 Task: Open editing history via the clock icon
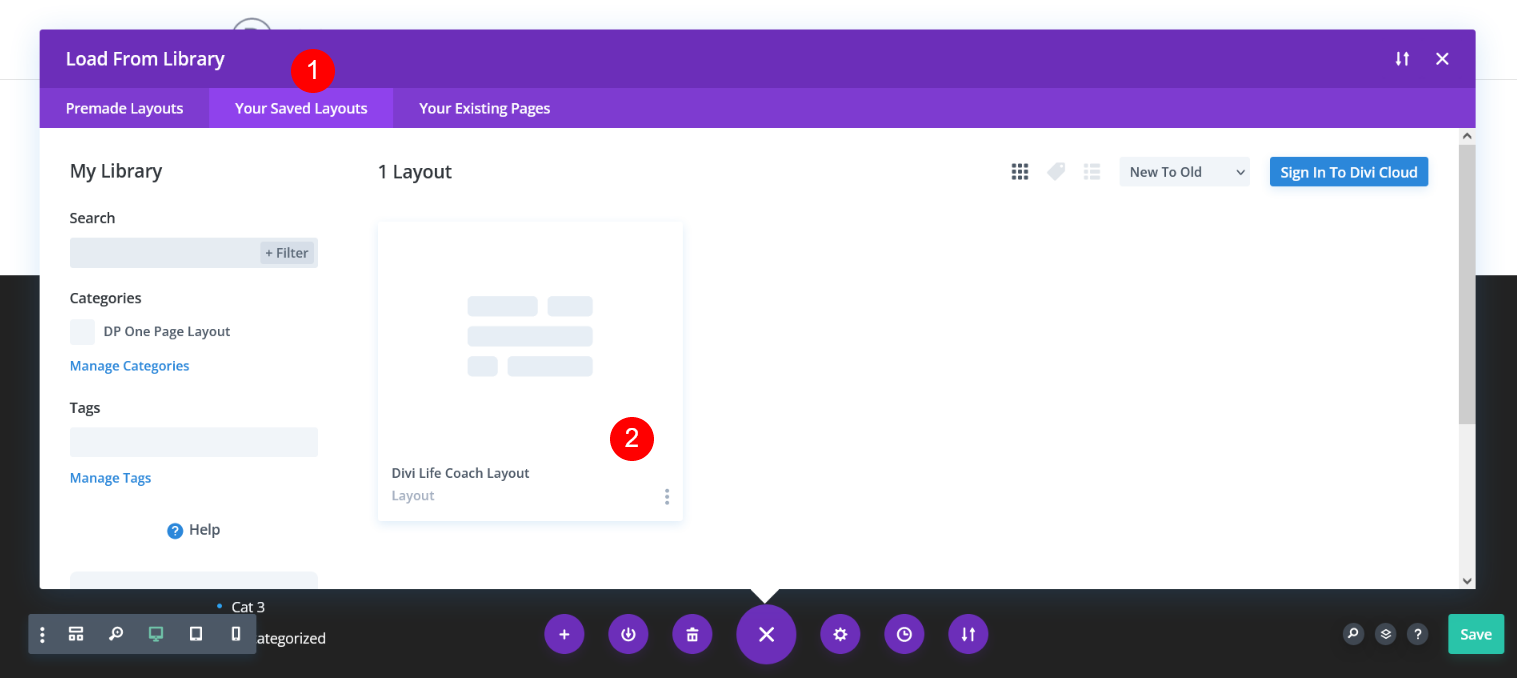pos(904,633)
